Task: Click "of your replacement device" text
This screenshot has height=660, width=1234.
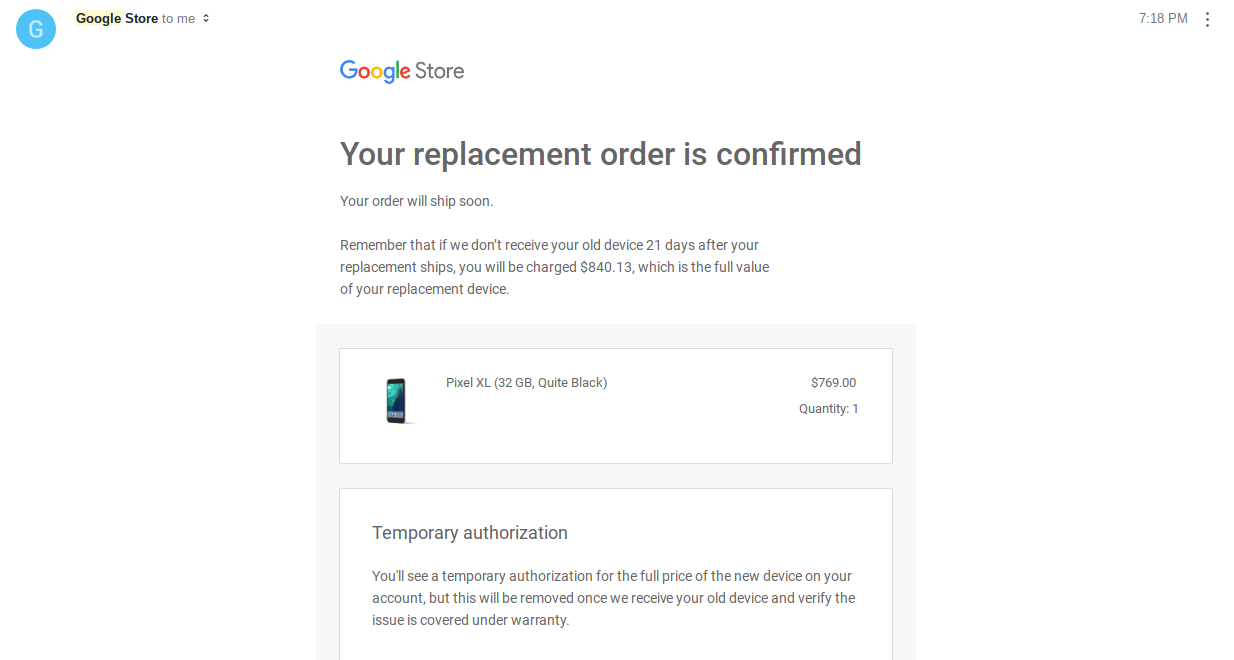Action: tap(424, 289)
